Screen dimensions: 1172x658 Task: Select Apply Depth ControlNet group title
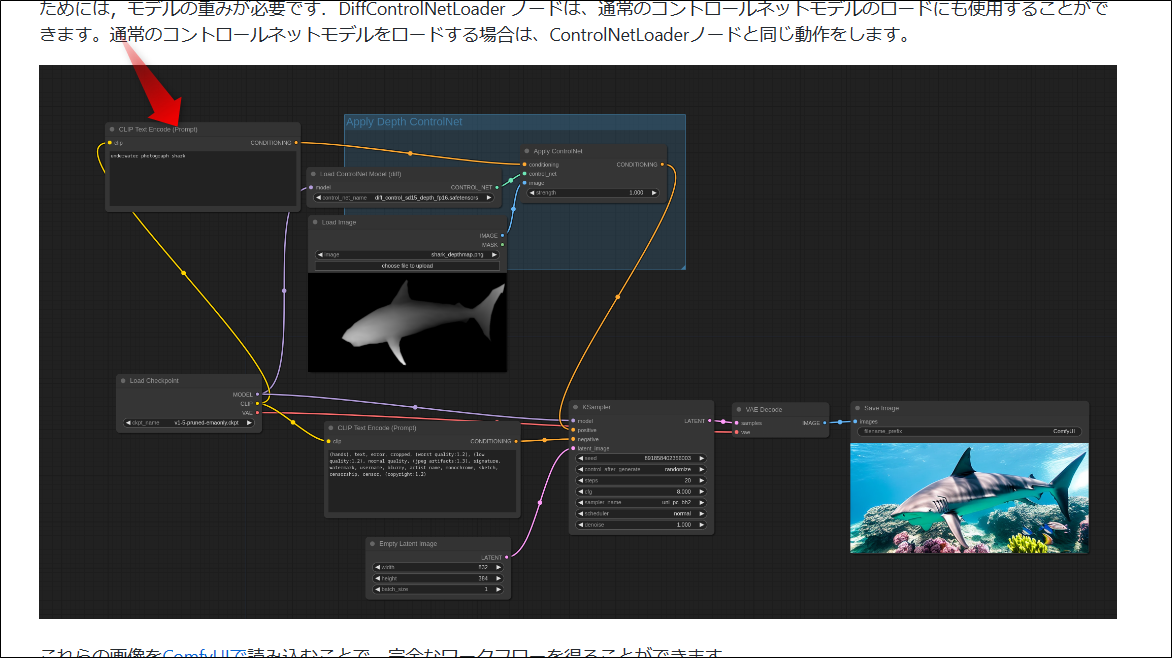[404, 122]
